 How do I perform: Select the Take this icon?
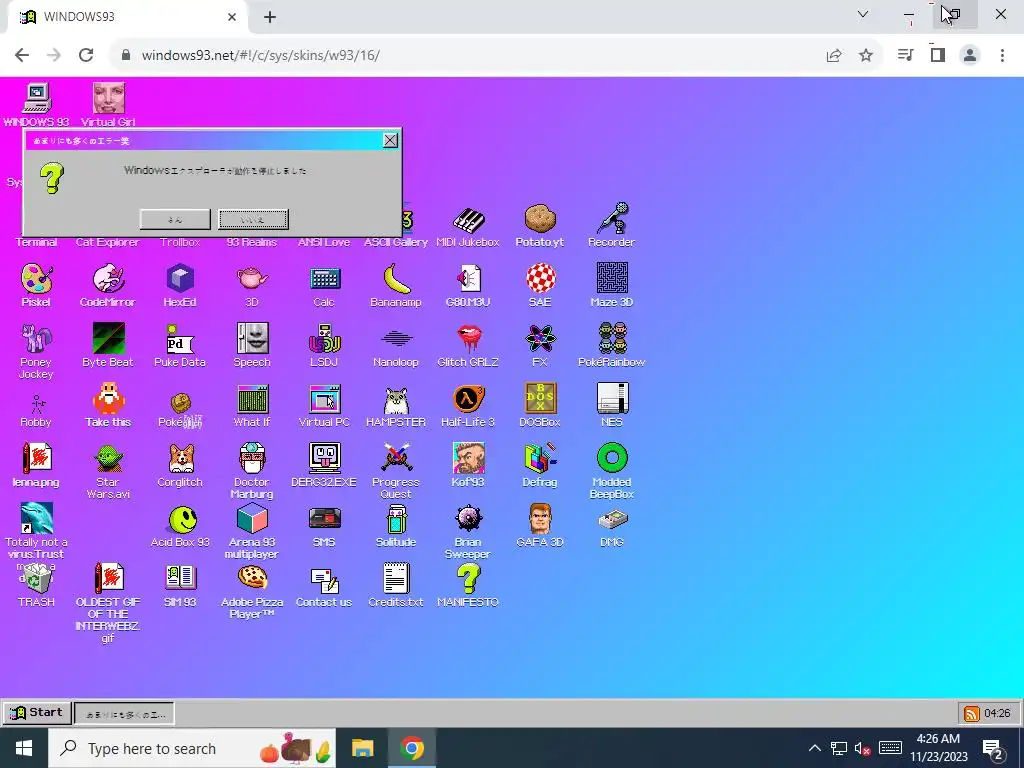108,399
